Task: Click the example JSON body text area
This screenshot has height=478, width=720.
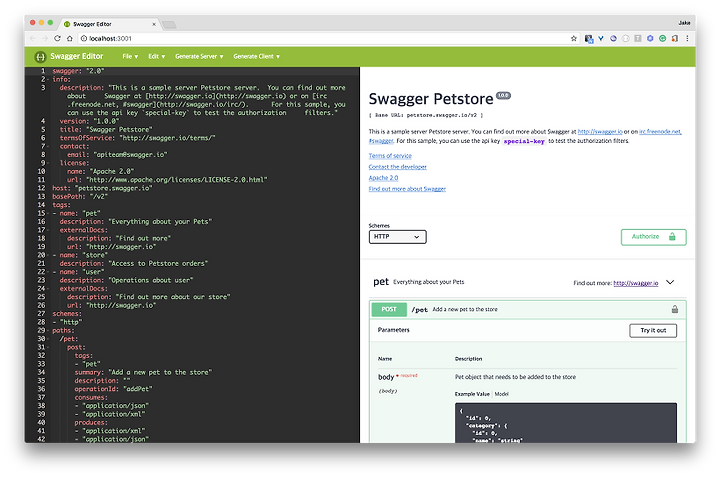Action: [565, 423]
